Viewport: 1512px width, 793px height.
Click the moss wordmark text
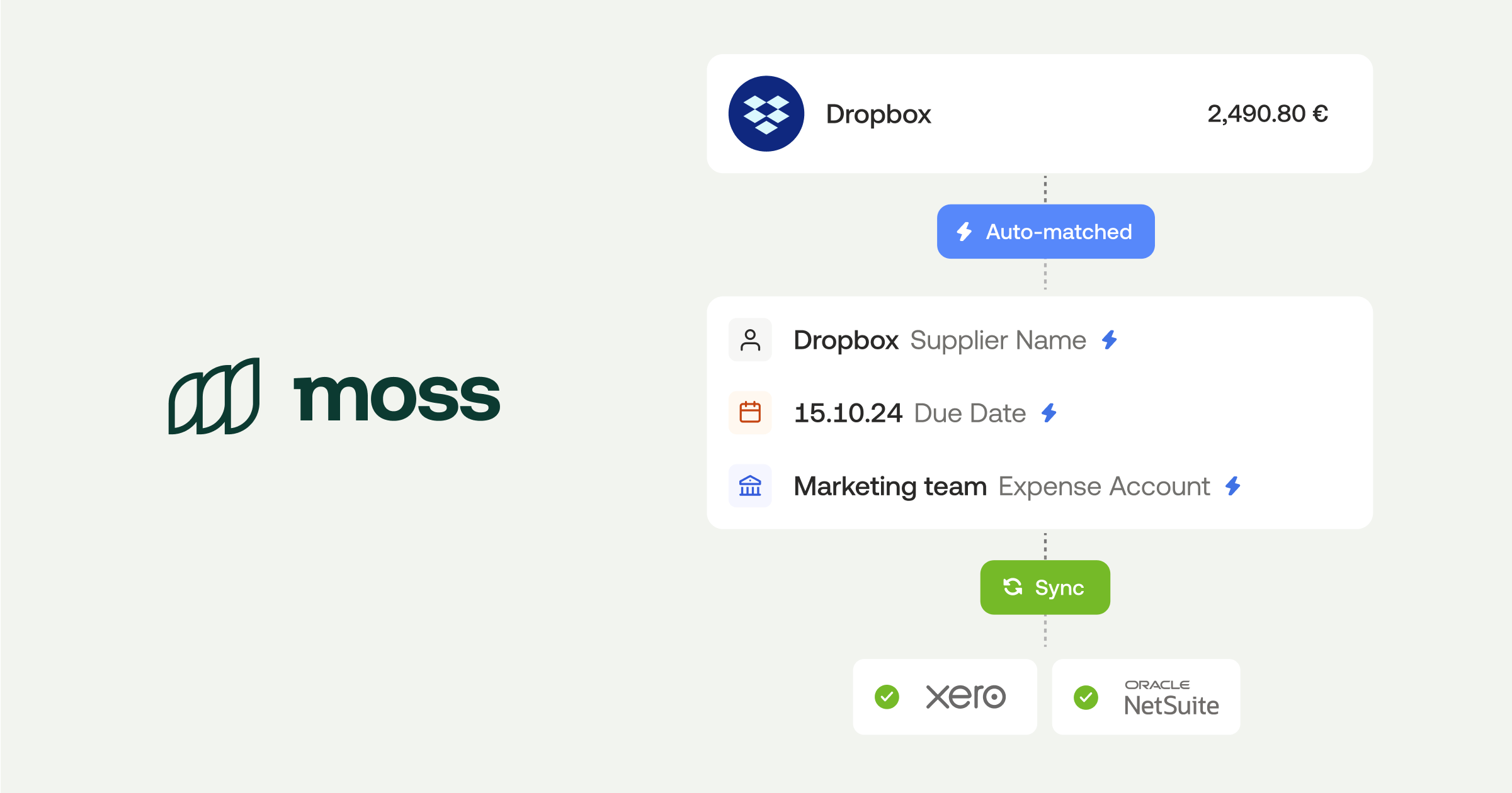tap(397, 398)
